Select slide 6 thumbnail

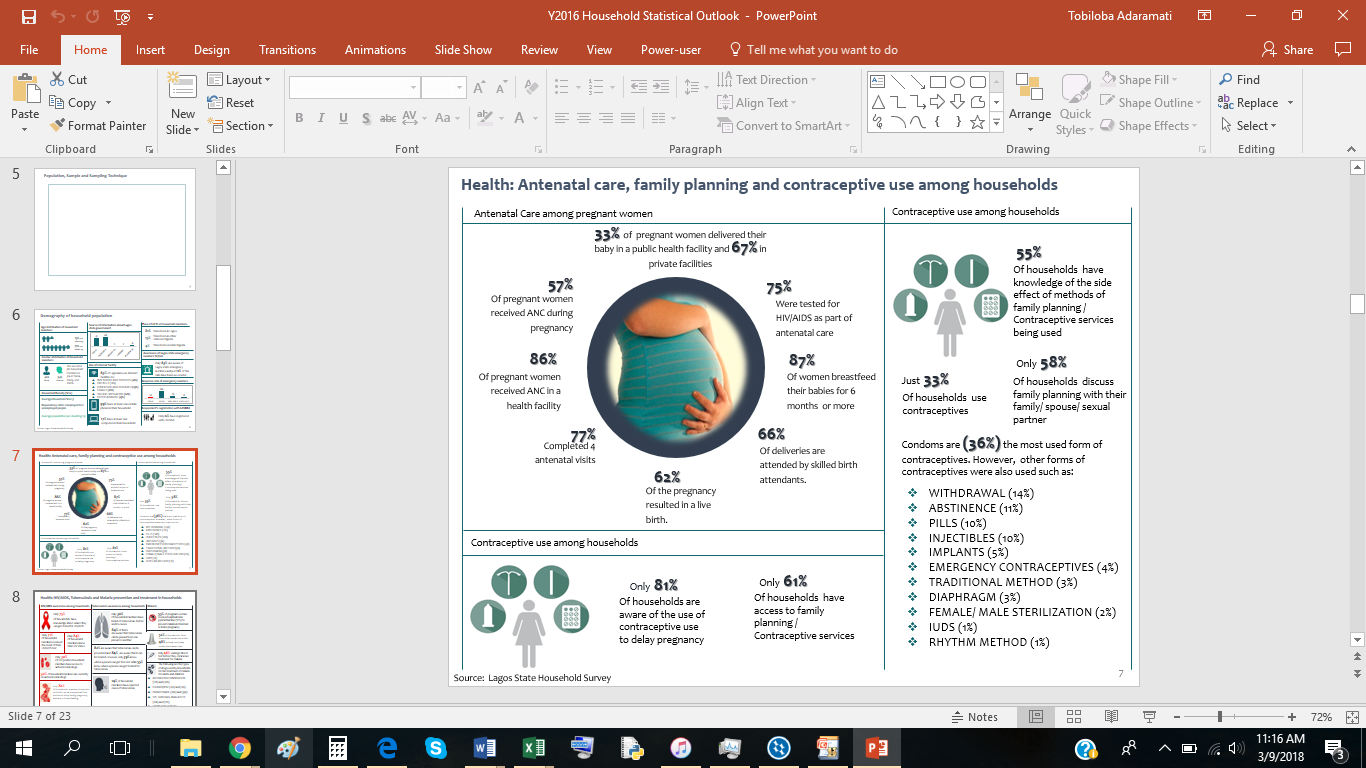pyautogui.click(x=115, y=371)
